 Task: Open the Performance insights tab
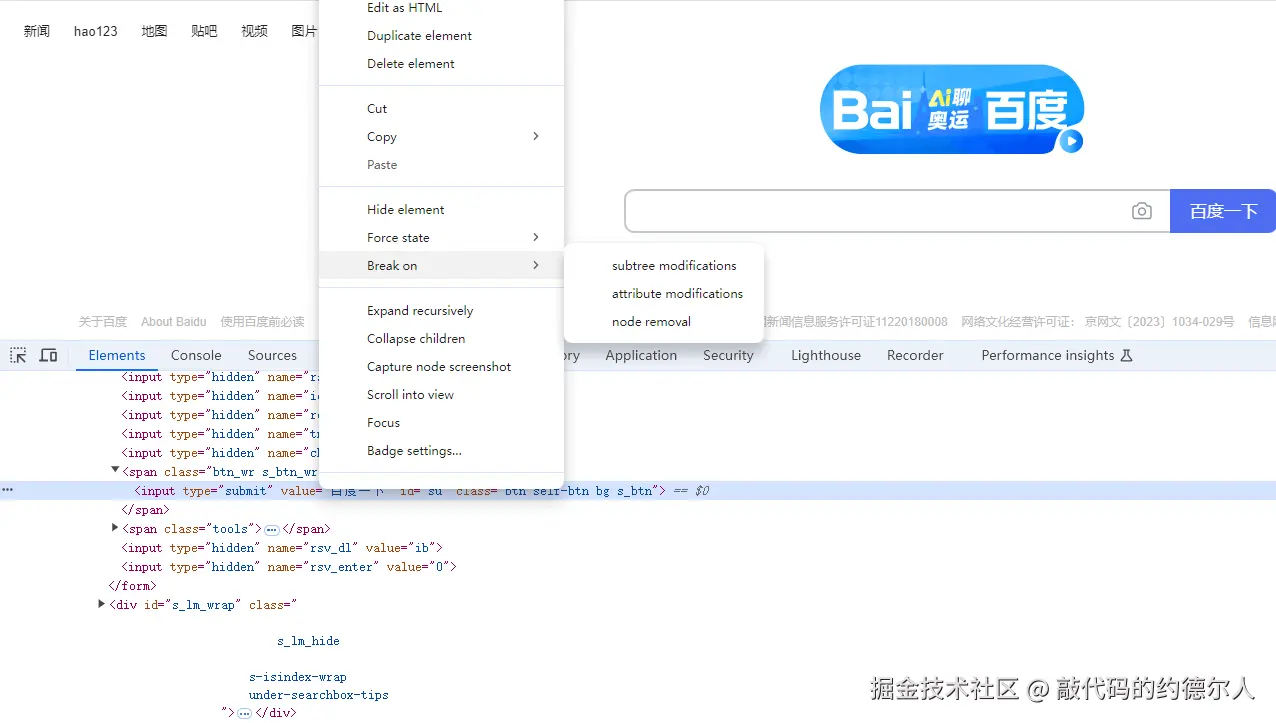[1057, 355]
